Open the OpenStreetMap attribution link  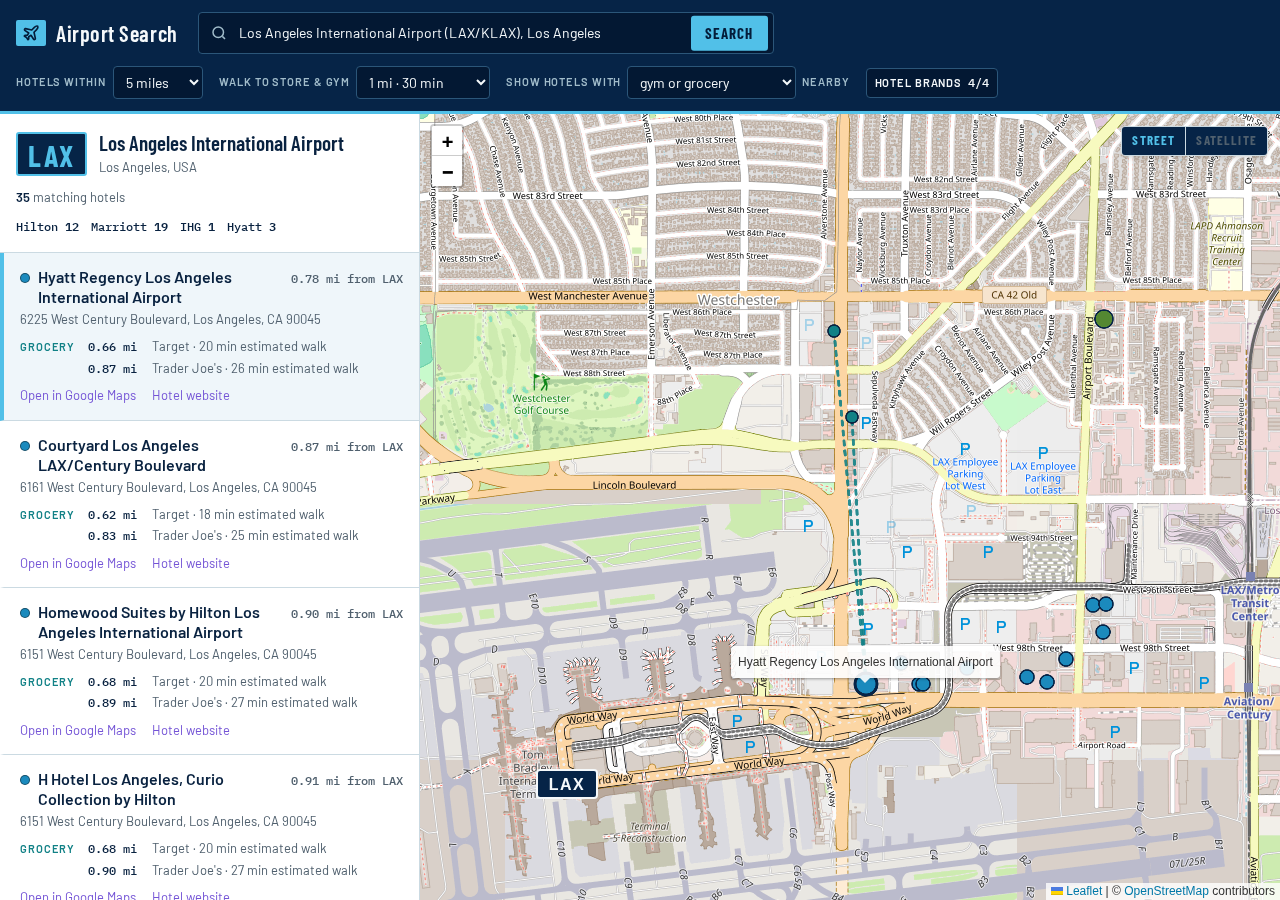1166,891
